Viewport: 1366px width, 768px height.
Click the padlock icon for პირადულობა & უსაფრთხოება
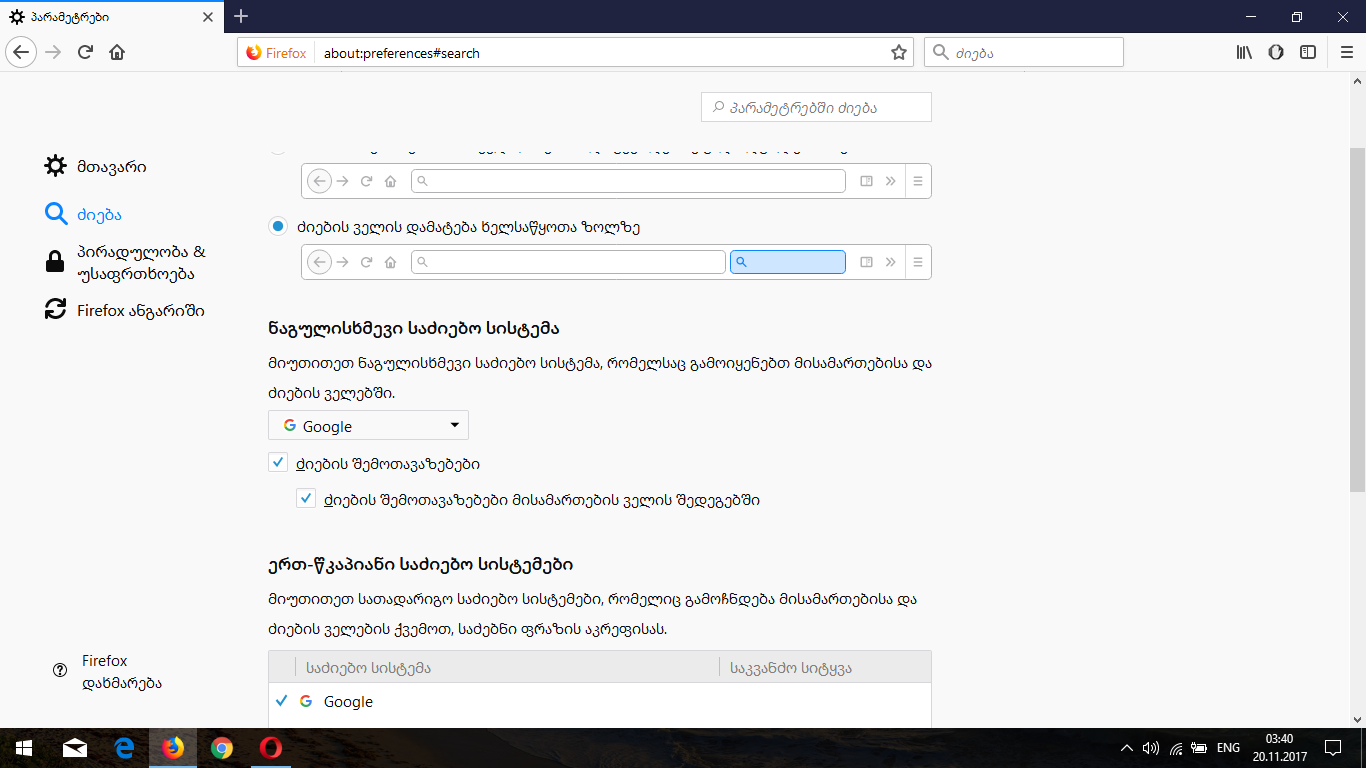pos(56,262)
